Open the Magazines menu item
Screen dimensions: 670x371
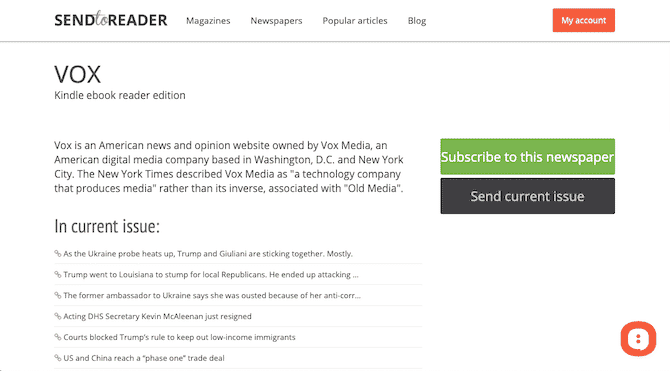tap(208, 21)
